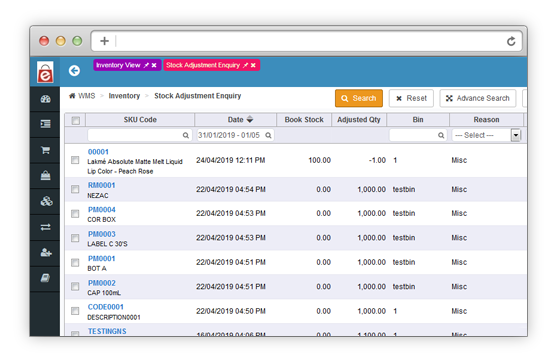Focus the SKU Code filter input
556x363 pixels.
140,135
